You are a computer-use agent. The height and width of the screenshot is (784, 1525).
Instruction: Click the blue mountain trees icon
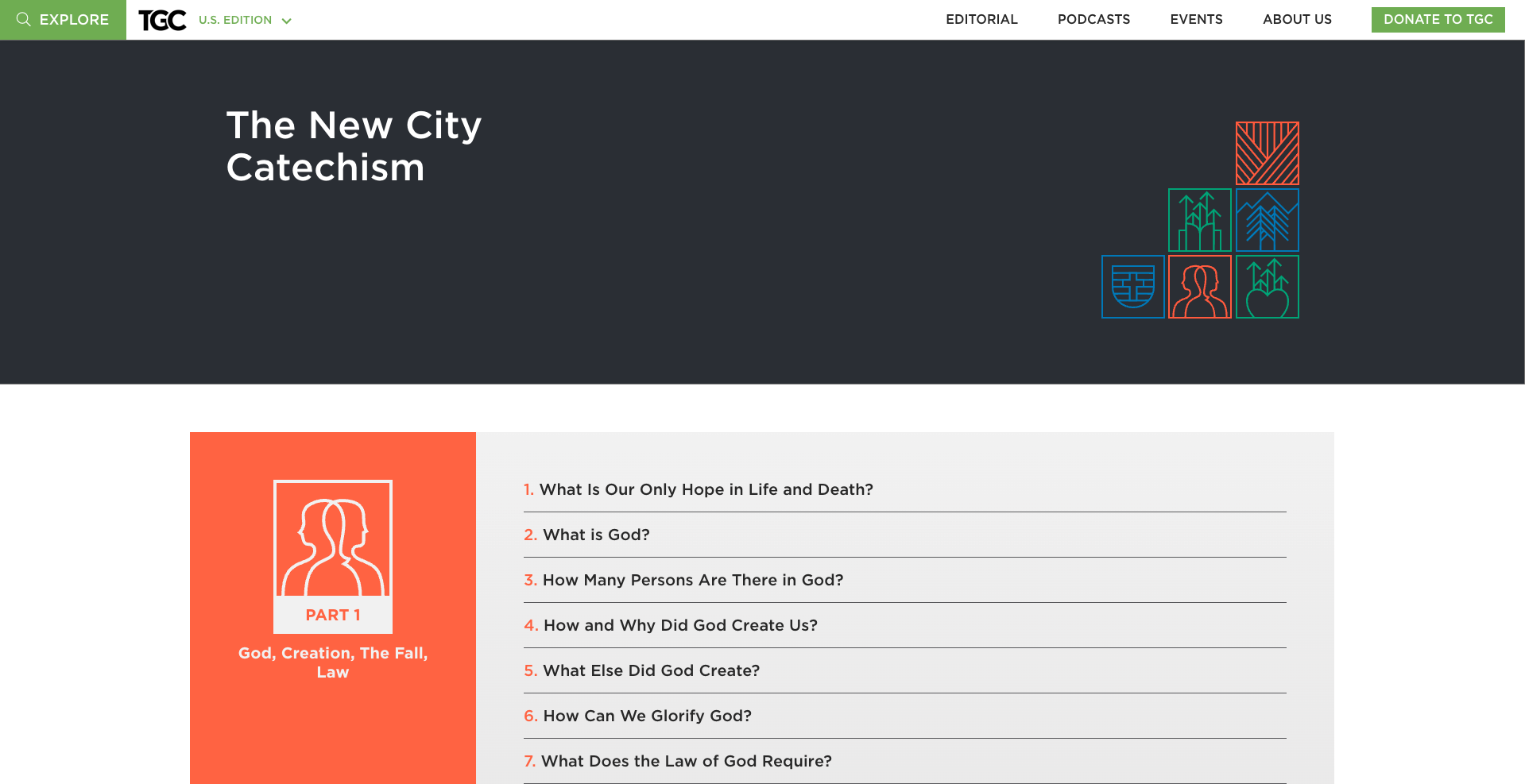(x=1267, y=220)
